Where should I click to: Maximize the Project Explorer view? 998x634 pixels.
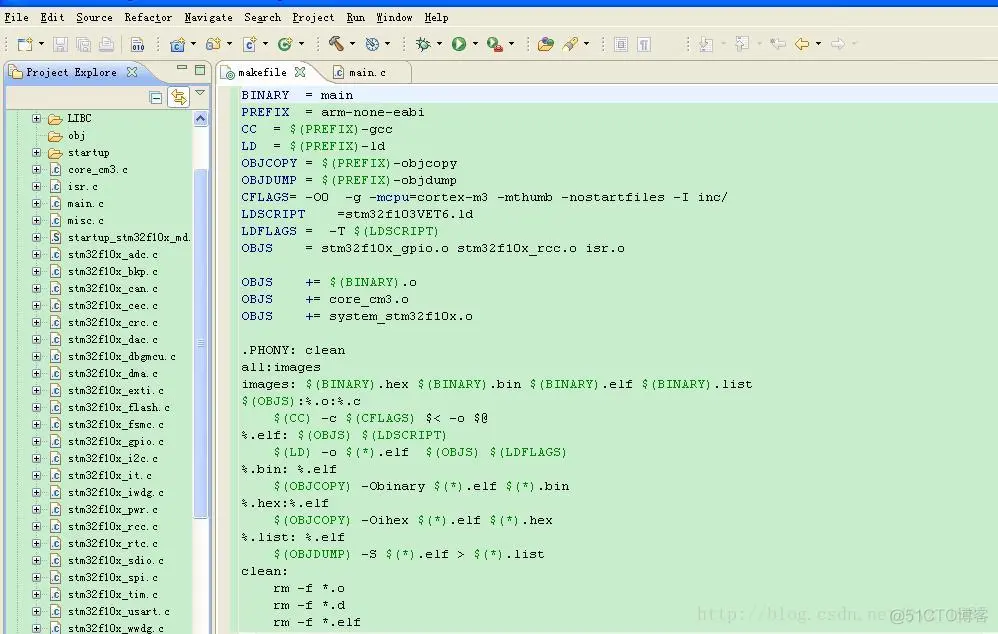pos(200,69)
